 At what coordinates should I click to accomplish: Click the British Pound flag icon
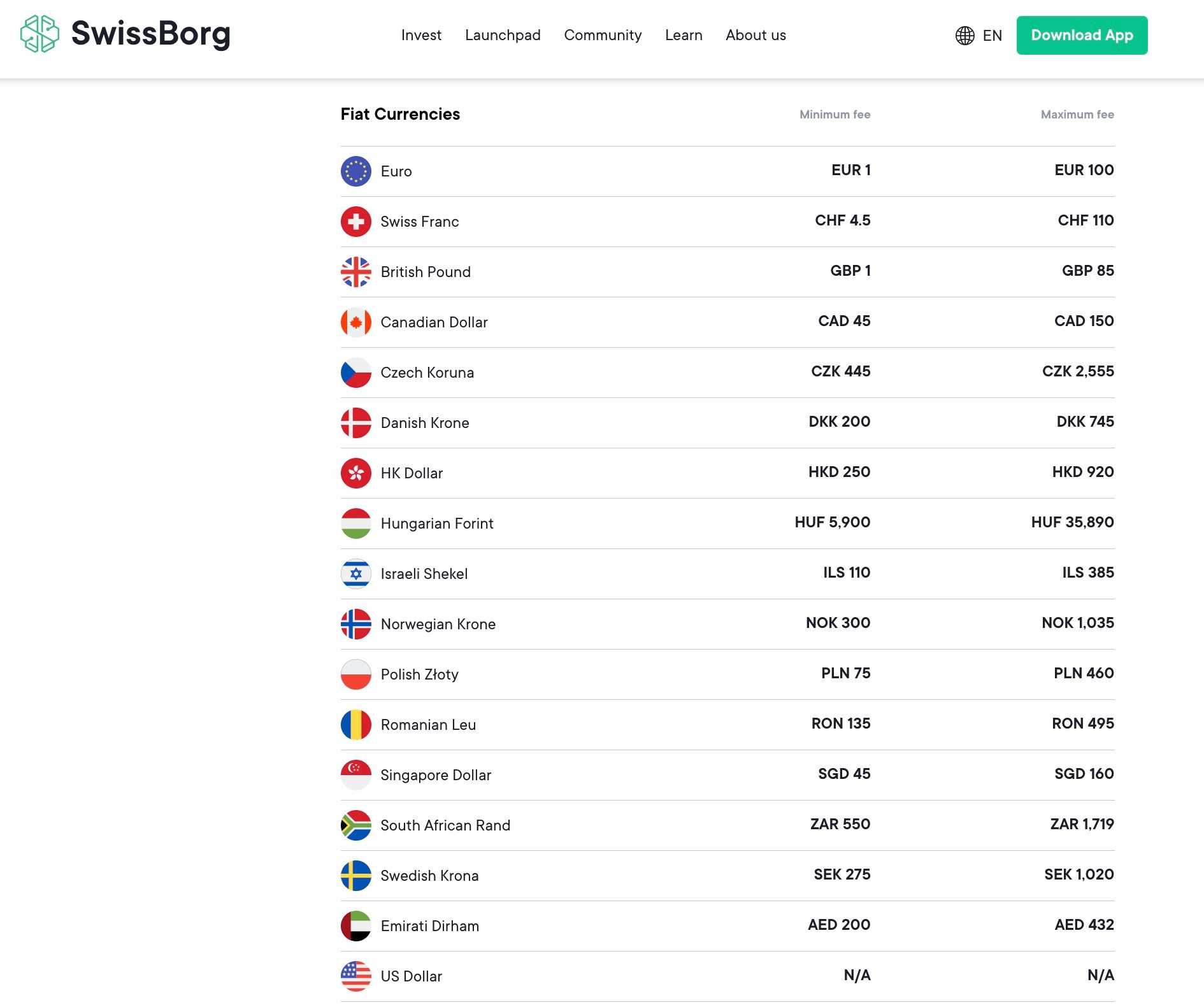point(355,272)
